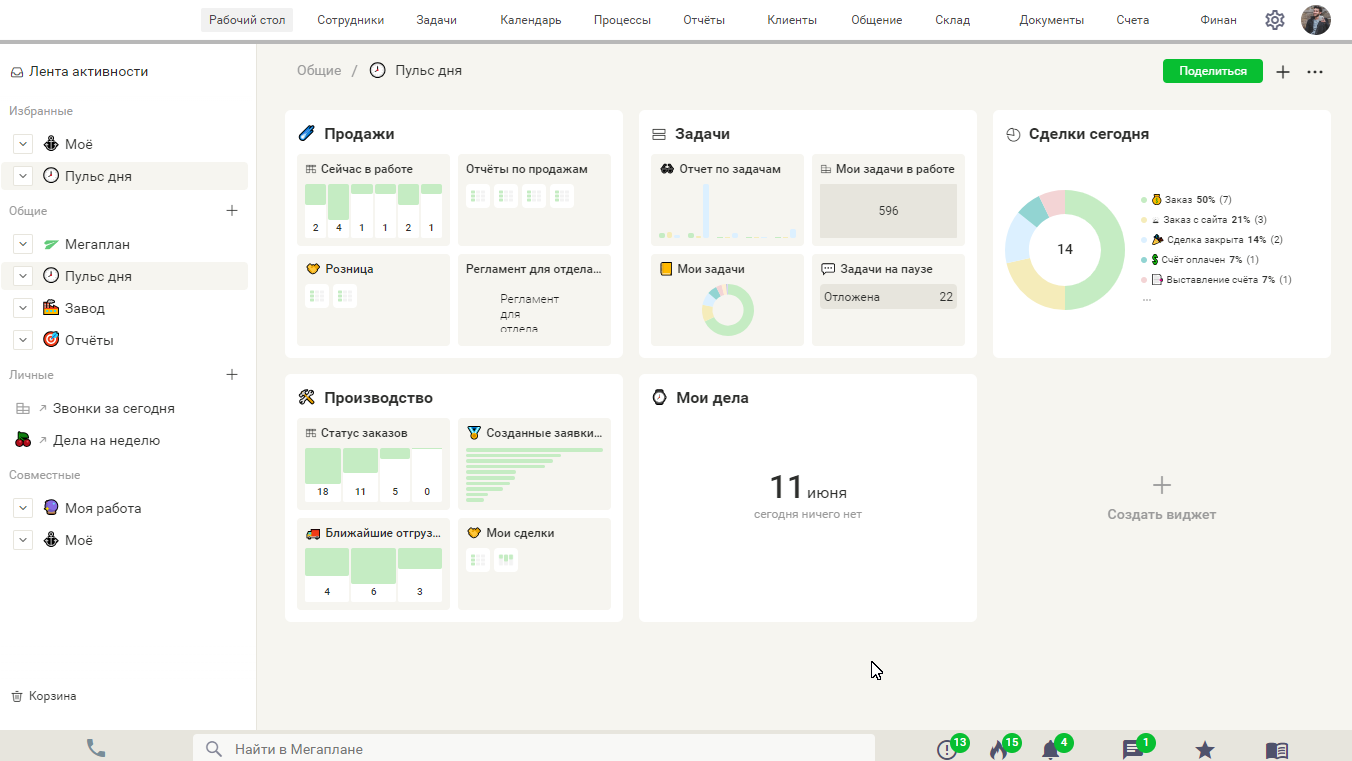The height and width of the screenshot is (761, 1352).
Task: Click the alerts exclamation icon
Action: coord(946,749)
